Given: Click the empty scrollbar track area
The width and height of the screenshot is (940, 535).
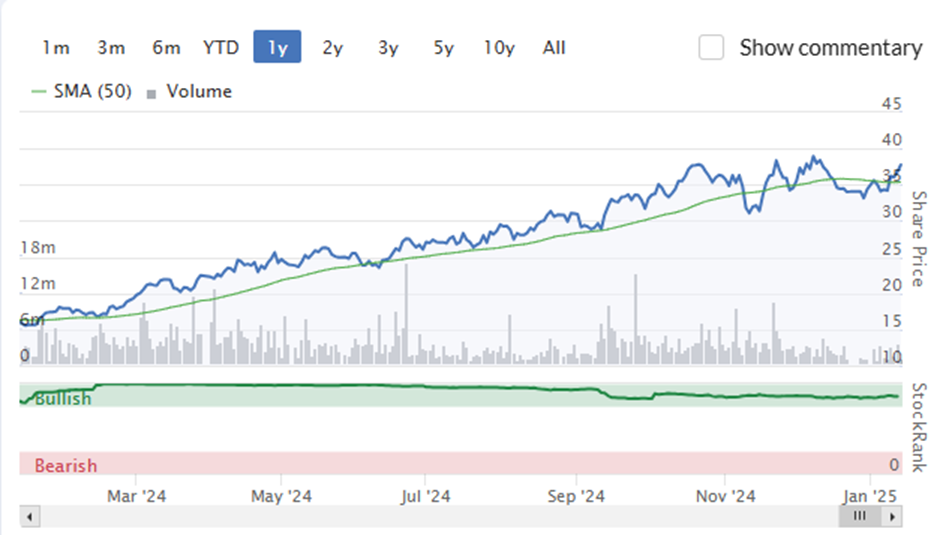Looking at the screenshot, I should click(438, 516).
